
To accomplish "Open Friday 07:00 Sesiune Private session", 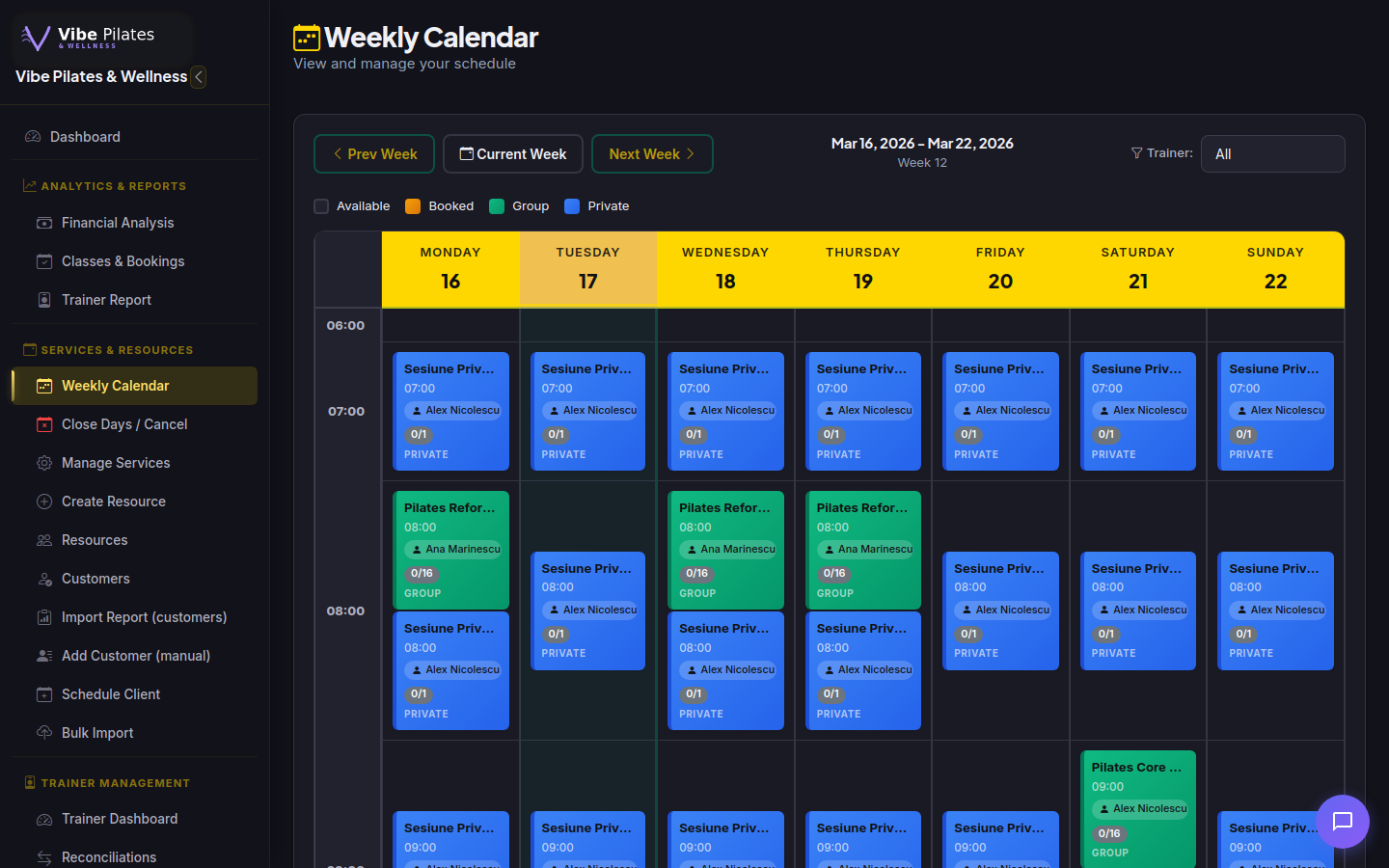I will pos(1000,412).
